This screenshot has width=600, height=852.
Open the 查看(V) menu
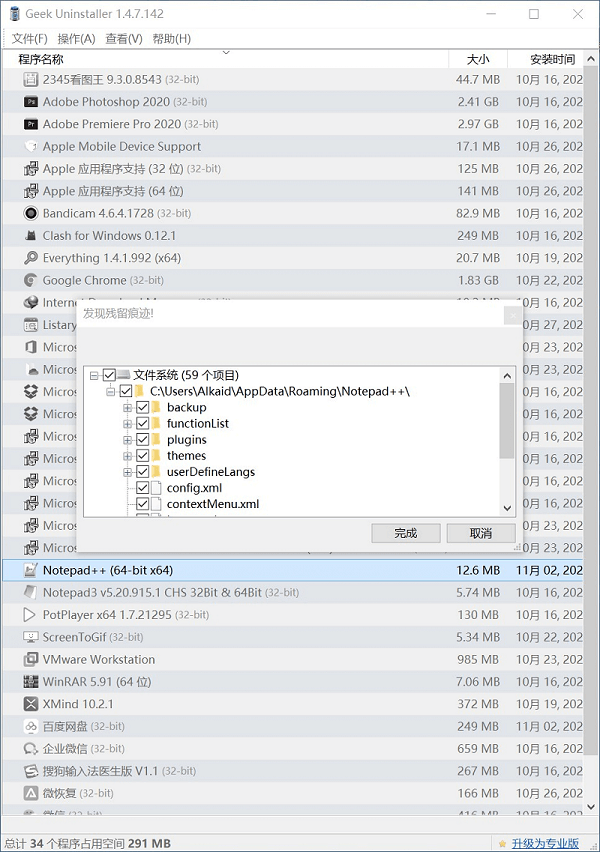(123, 39)
